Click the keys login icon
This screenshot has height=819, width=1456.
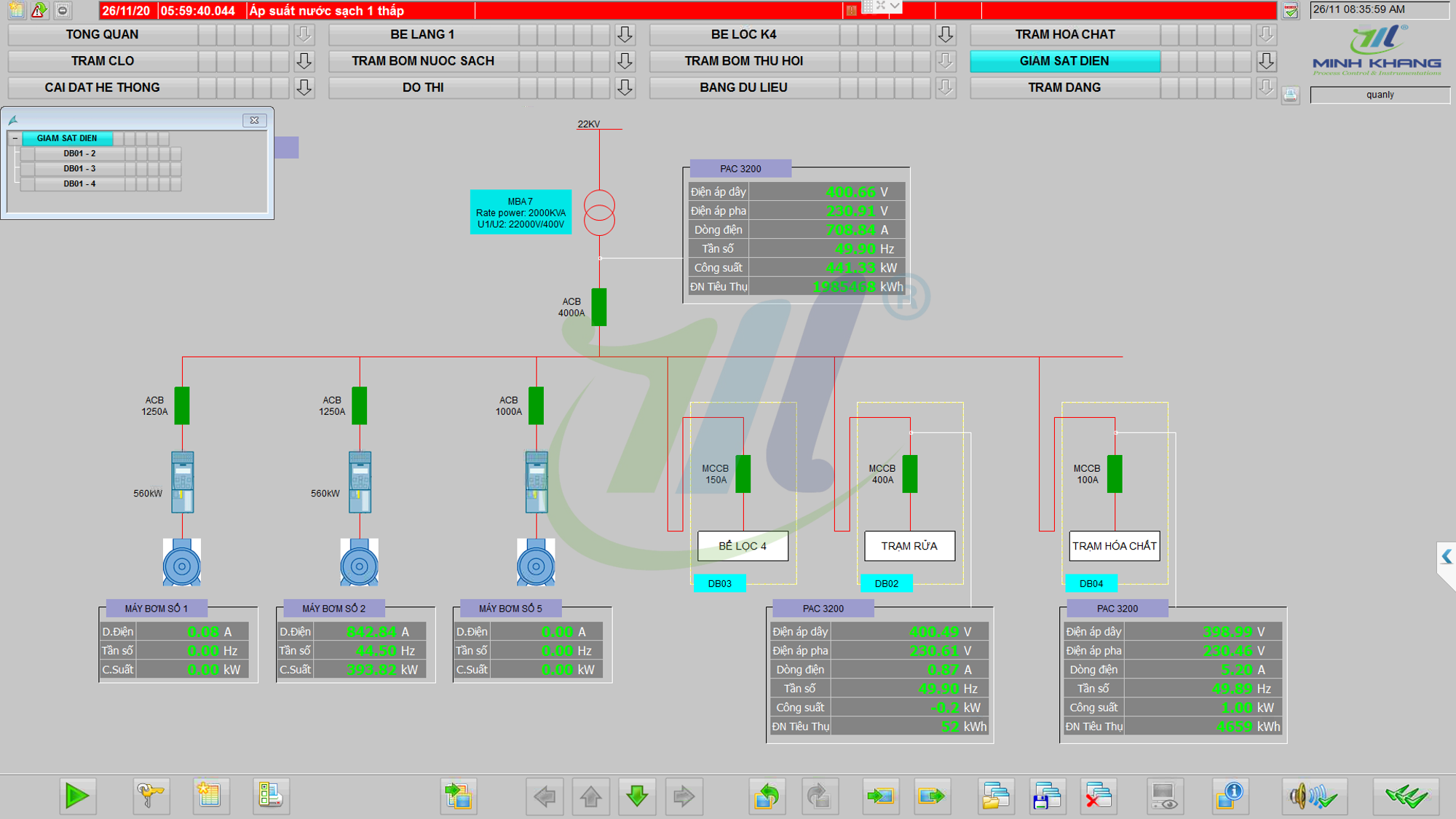coord(151,796)
